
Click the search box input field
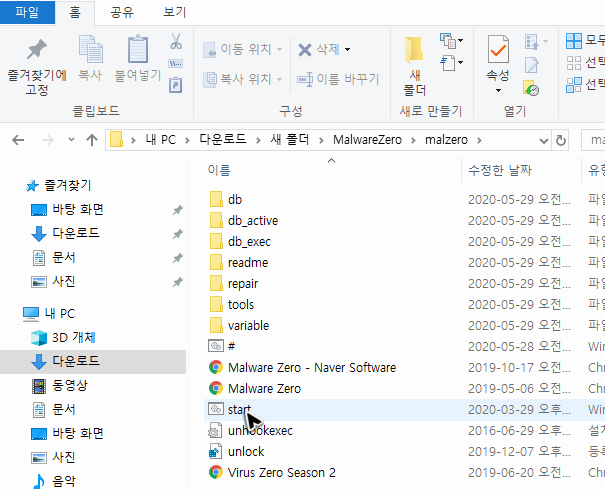593,140
